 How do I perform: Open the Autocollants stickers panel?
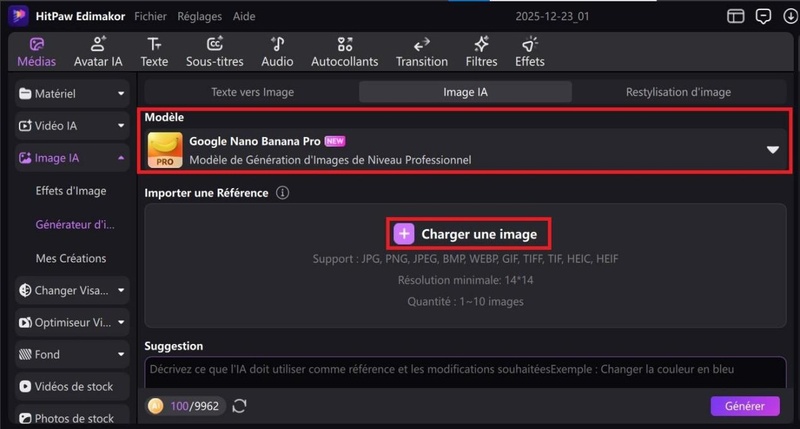pyautogui.click(x=344, y=52)
